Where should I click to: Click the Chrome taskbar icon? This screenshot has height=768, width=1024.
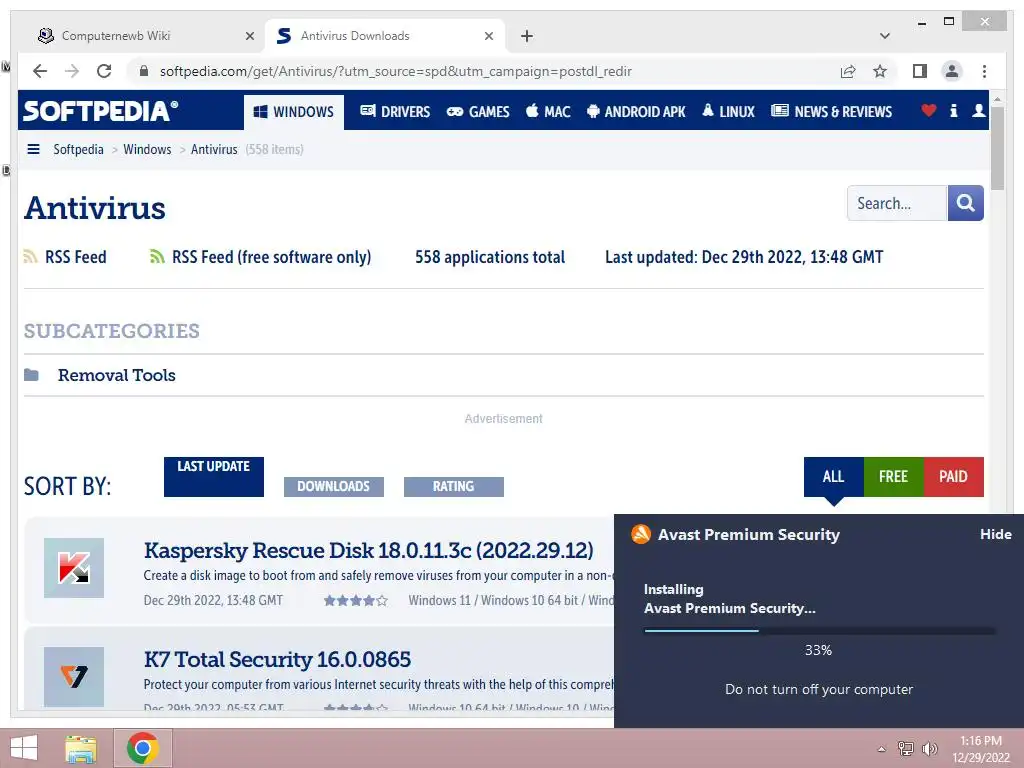click(x=142, y=748)
